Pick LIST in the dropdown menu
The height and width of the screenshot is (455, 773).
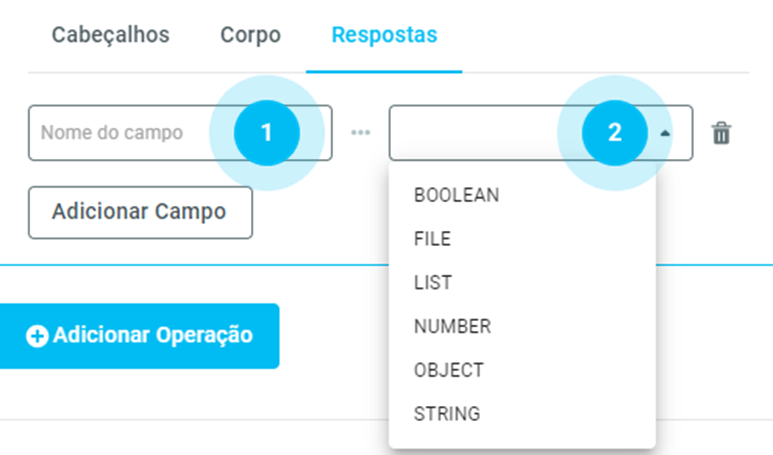(x=433, y=283)
